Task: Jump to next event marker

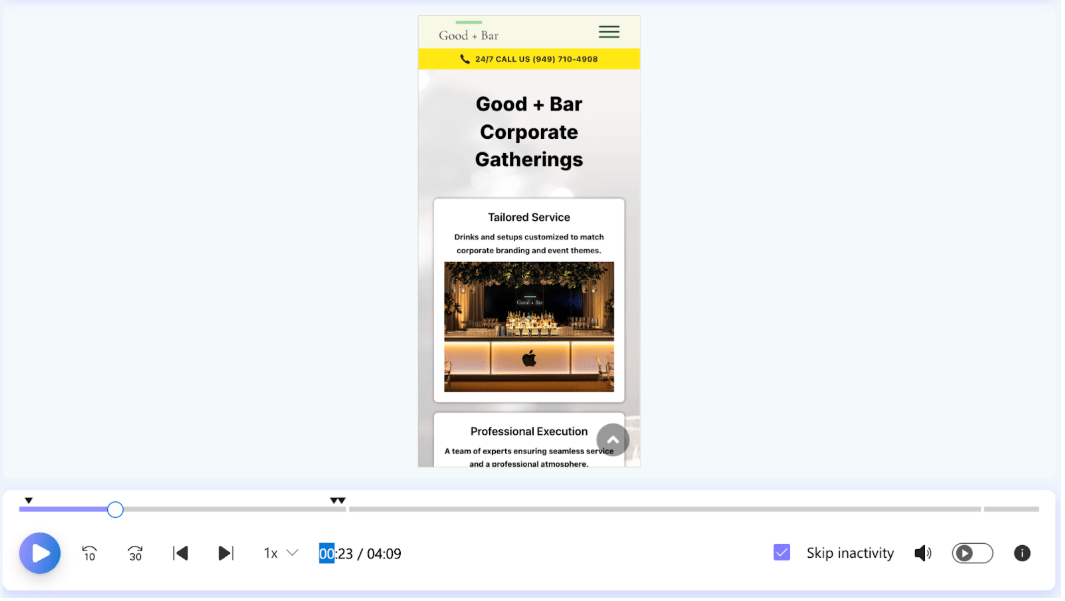Action: [x=226, y=553]
